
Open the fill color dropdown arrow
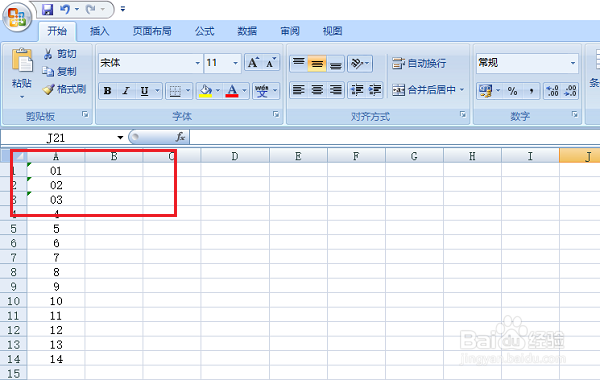tap(218, 91)
